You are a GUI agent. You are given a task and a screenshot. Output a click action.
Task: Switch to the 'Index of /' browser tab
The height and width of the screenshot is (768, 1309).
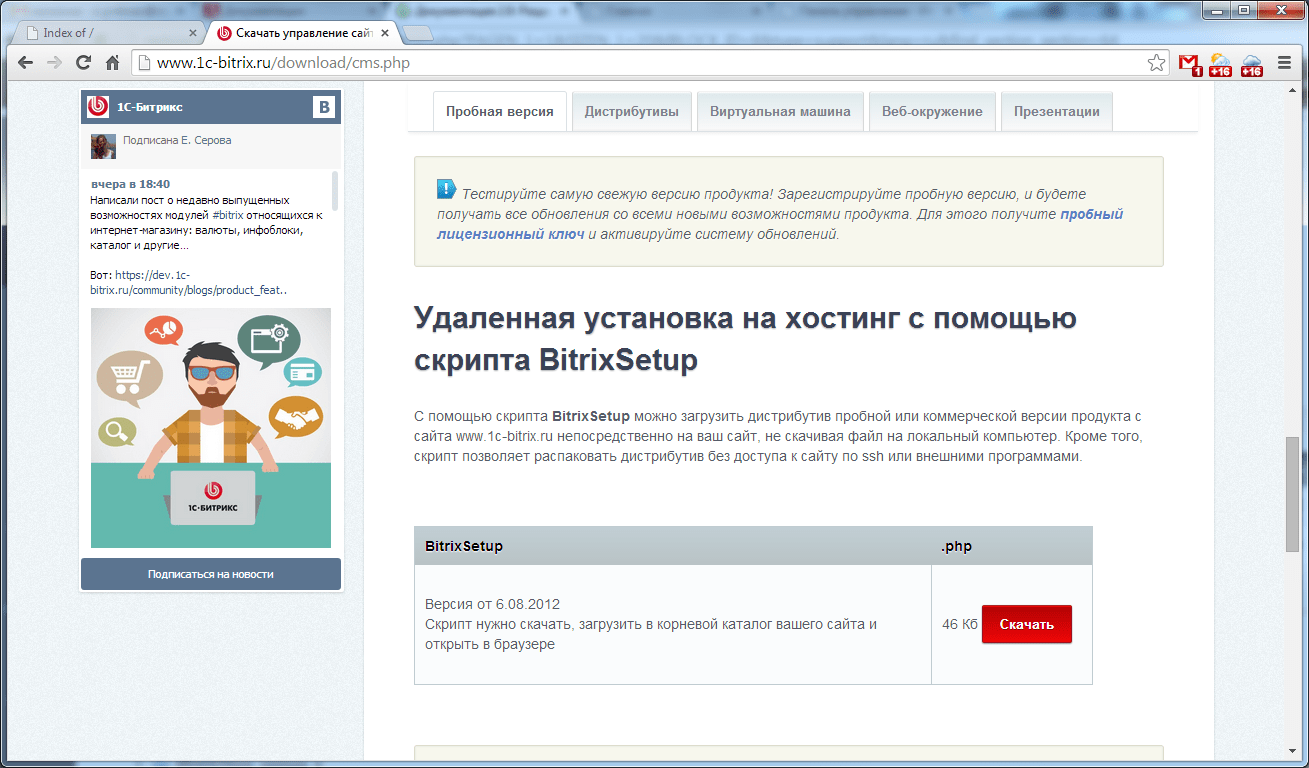(107, 33)
